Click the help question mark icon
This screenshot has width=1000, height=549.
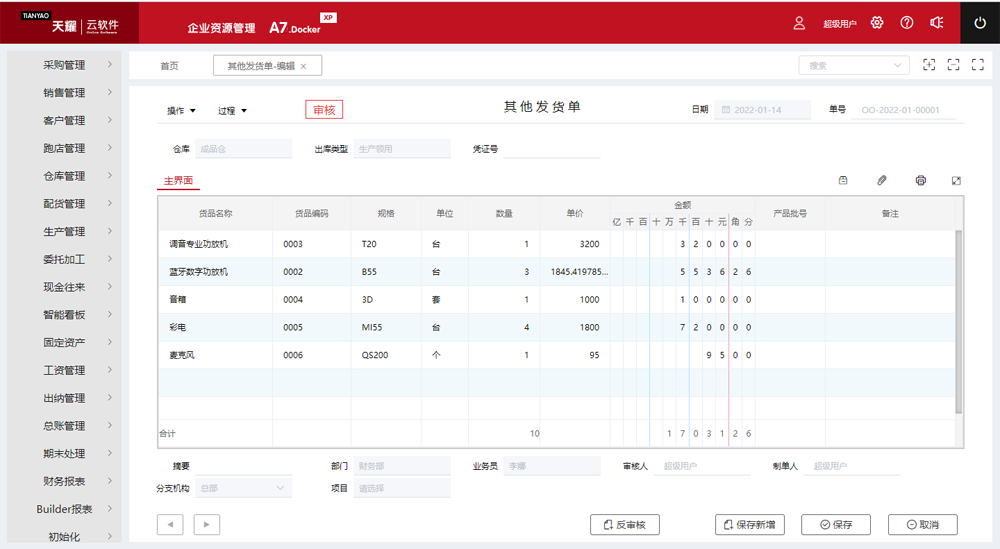click(907, 23)
